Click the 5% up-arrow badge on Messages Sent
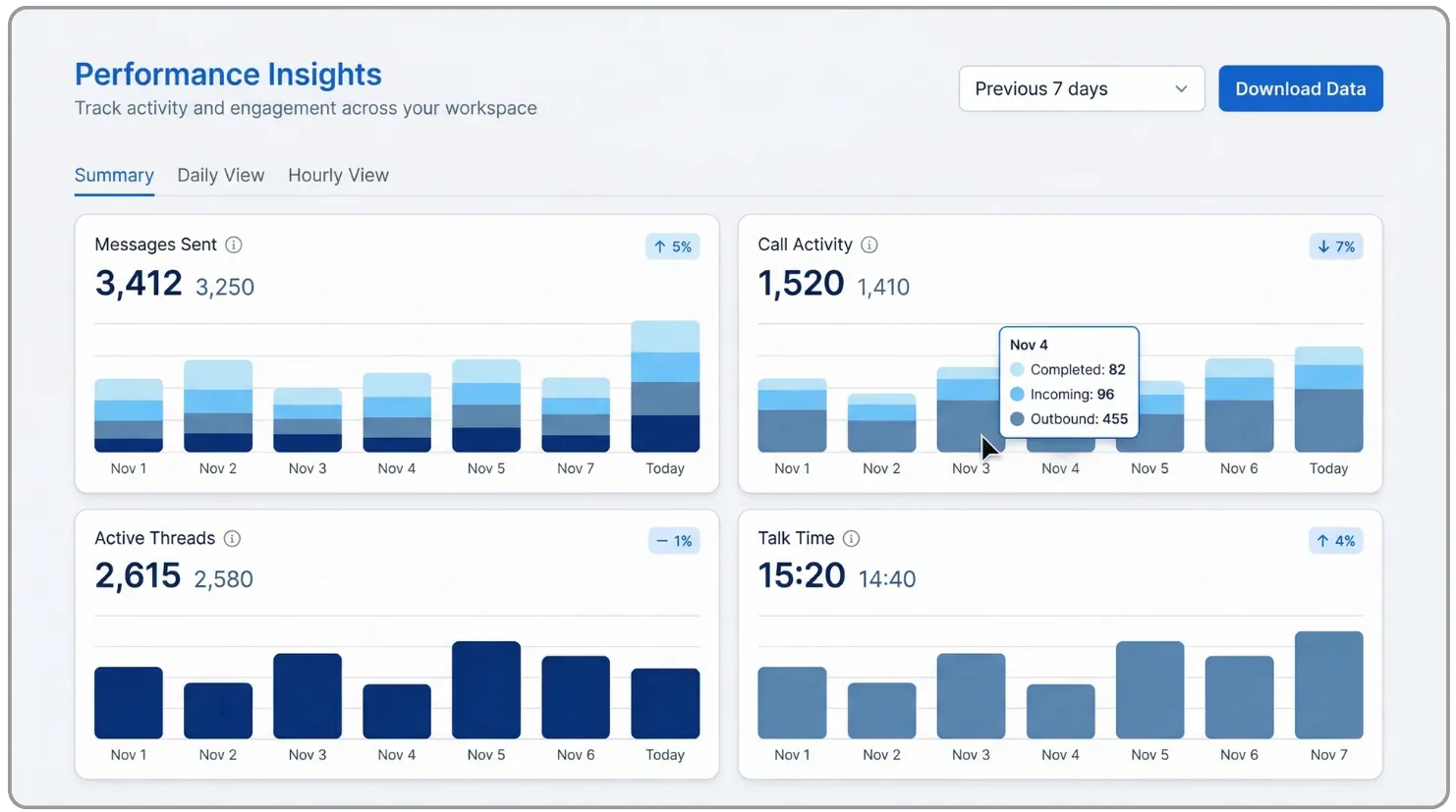 (x=673, y=246)
